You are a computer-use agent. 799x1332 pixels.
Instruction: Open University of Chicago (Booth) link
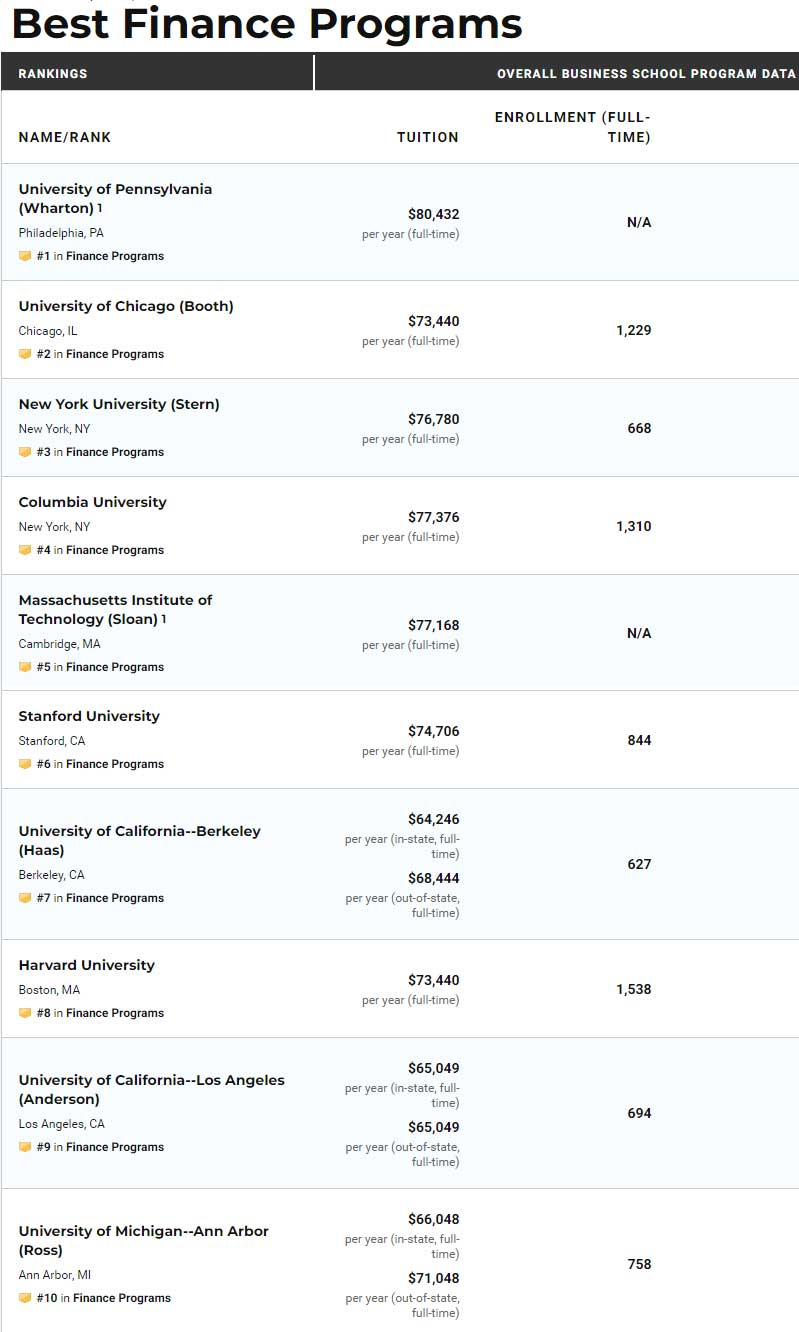(126, 306)
